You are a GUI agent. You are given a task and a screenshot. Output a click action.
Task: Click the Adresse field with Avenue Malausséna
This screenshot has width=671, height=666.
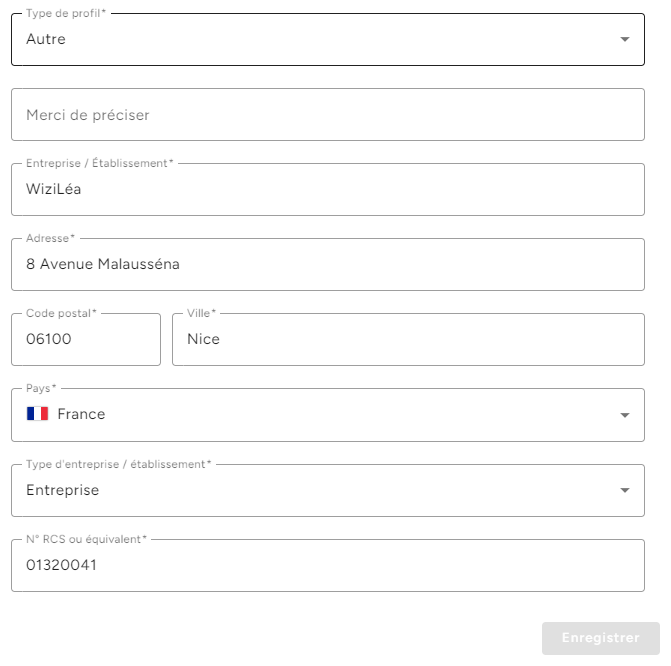(x=328, y=265)
